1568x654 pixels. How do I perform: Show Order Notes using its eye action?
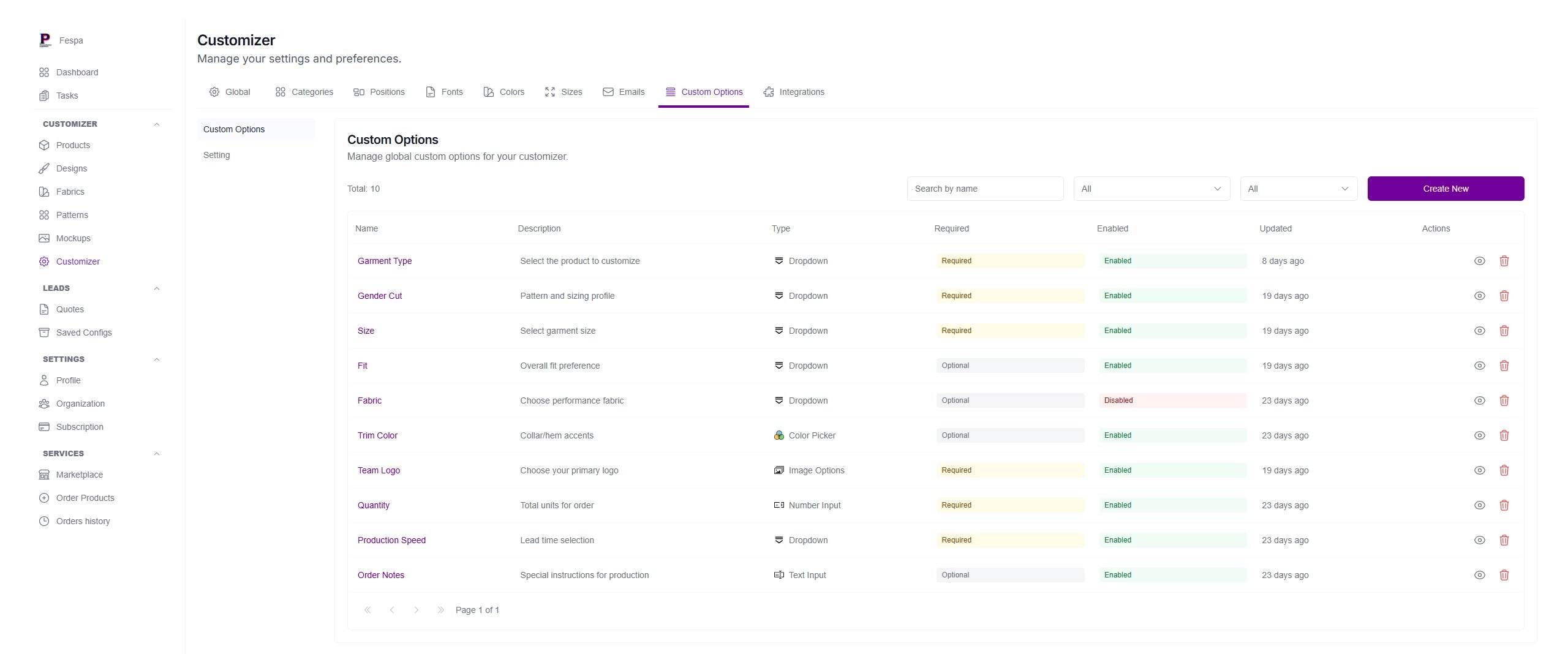[1480, 574]
